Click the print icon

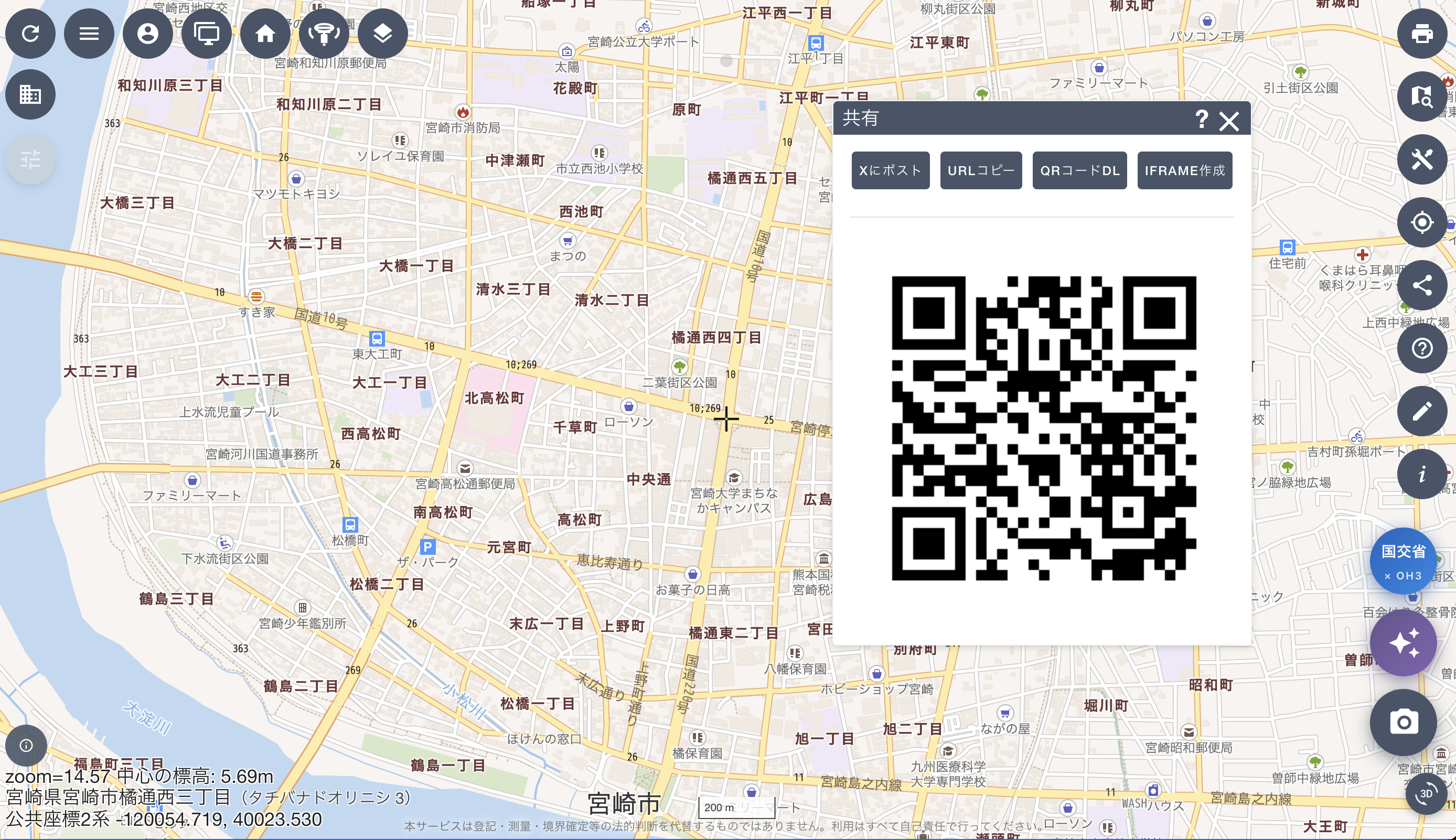pyautogui.click(x=1421, y=34)
